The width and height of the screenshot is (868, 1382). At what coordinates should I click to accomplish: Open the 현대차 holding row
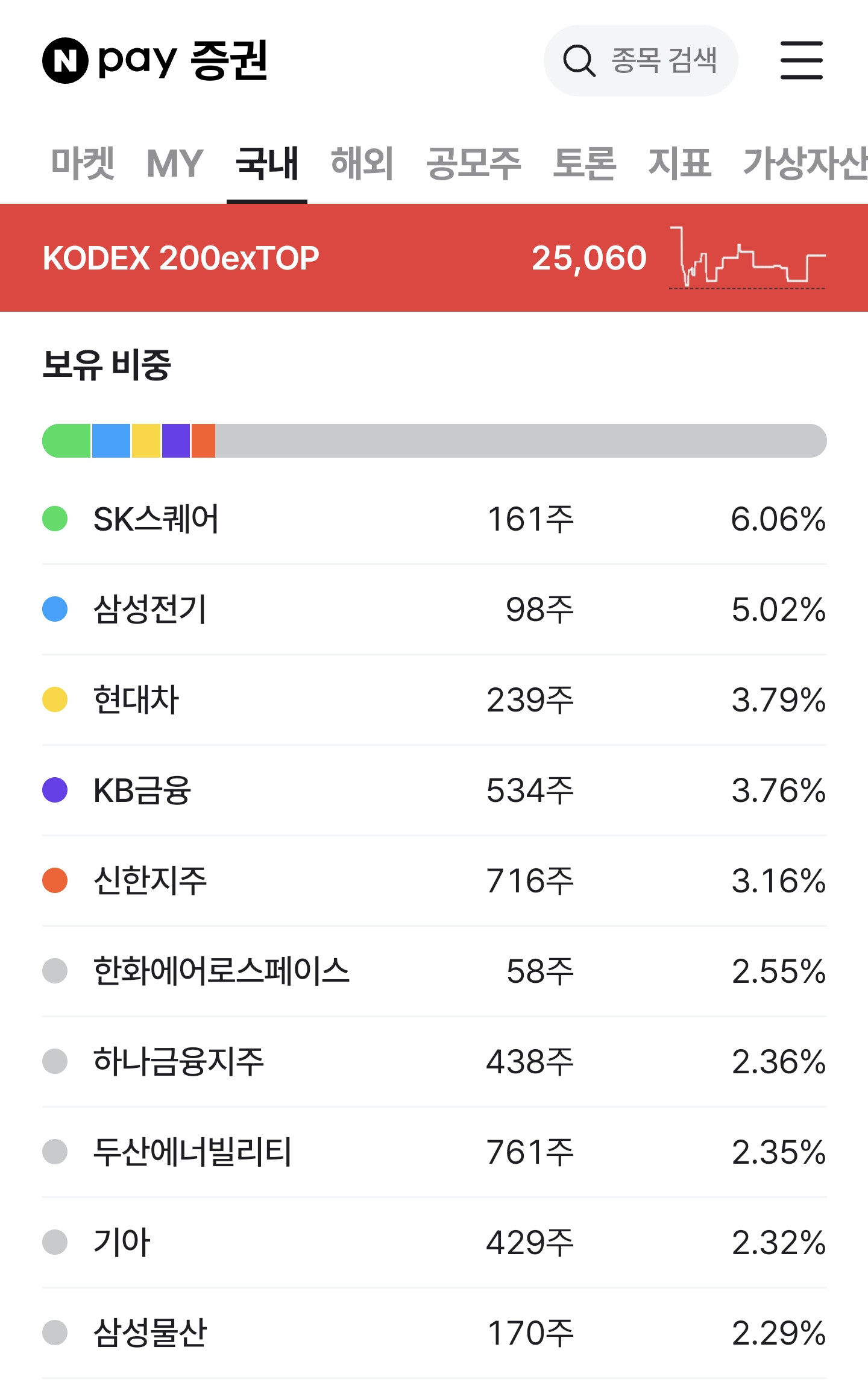click(x=434, y=700)
